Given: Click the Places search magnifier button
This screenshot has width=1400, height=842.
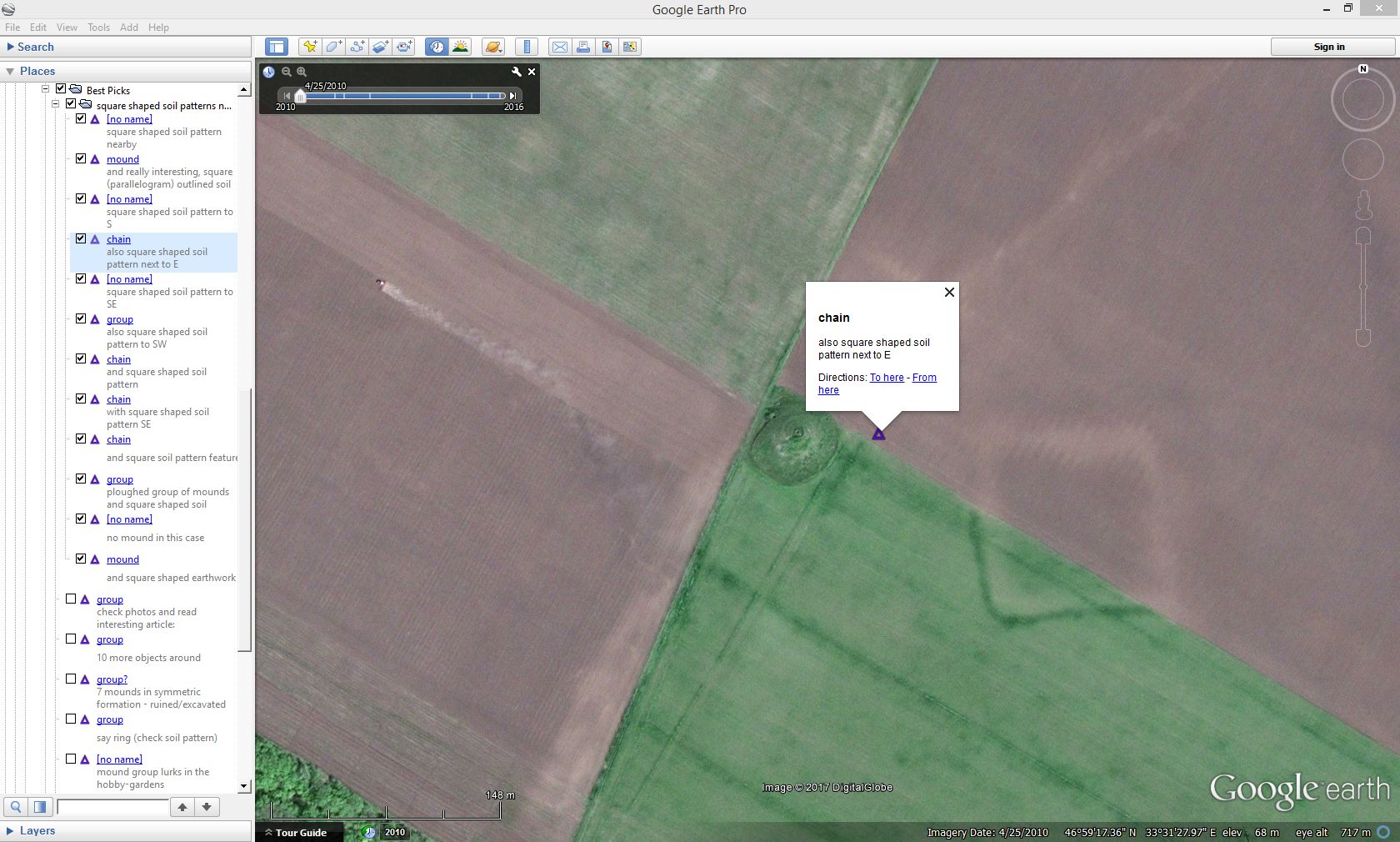Looking at the screenshot, I should [16, 807].
